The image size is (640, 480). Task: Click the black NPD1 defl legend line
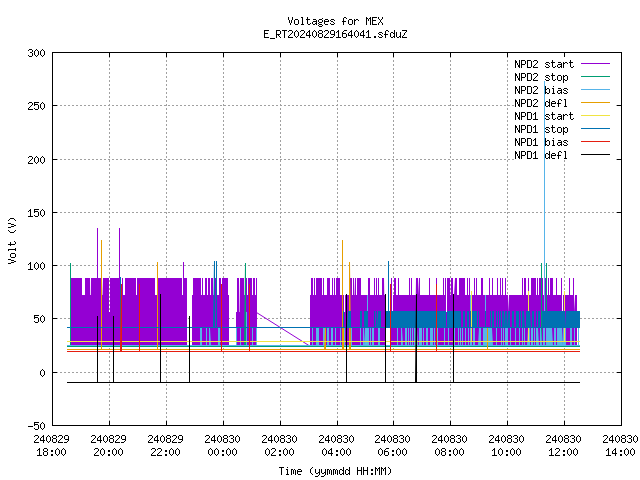(x=595, y=155)
